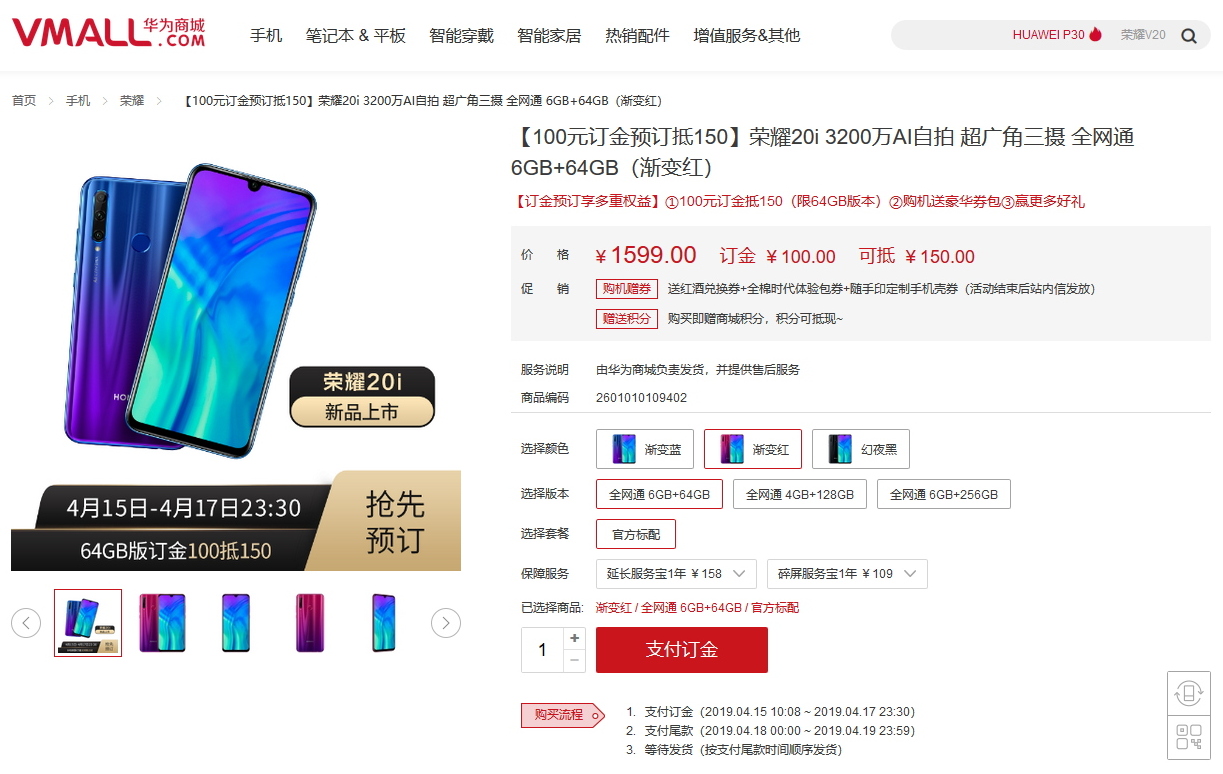The height and width of the screenshot is (774, 1223).
Task: Choose the 全网通 4GB+128GB version
Action: [x=799, y=494]
